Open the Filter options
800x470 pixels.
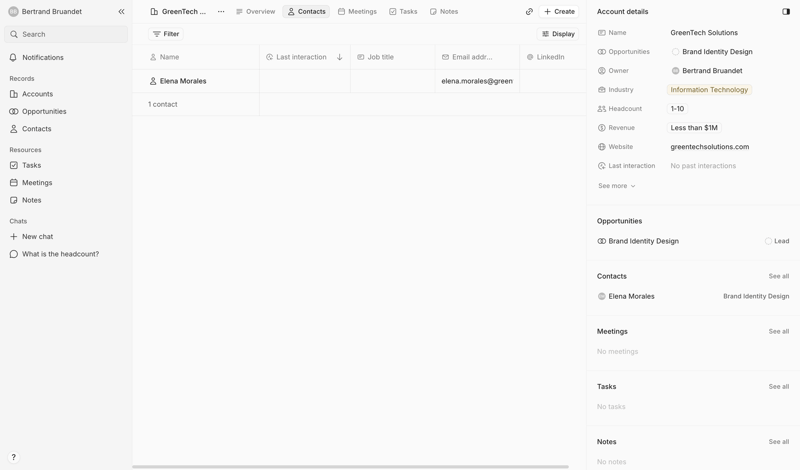(x=166, y=34)
